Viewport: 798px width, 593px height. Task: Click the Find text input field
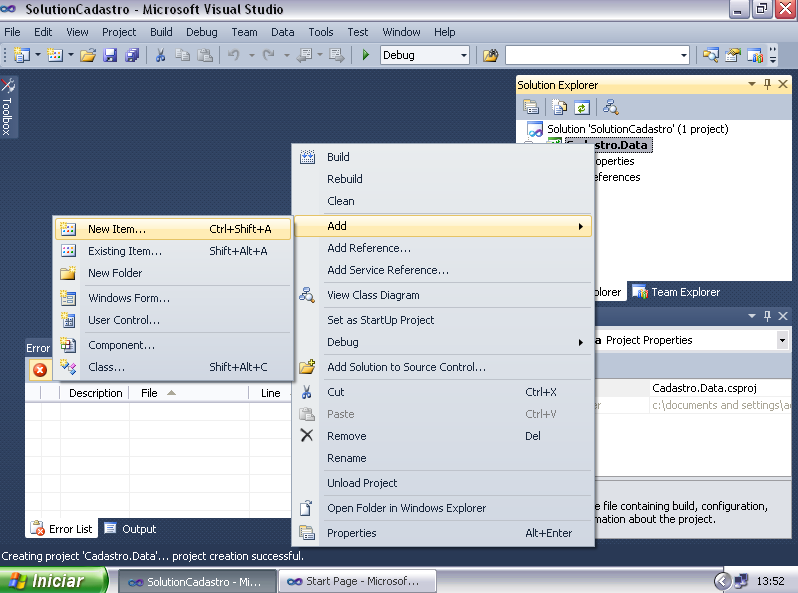592,55
